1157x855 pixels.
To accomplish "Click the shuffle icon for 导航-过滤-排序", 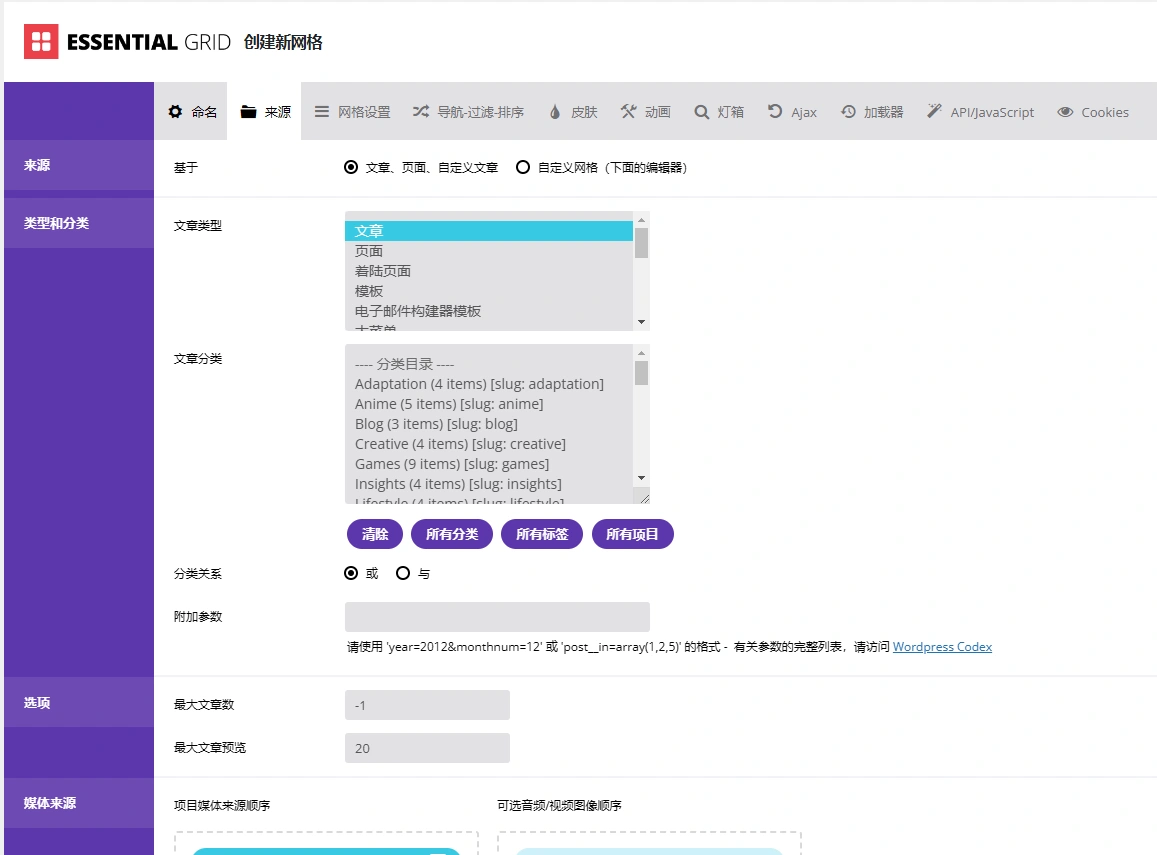I will click(421, 112).
